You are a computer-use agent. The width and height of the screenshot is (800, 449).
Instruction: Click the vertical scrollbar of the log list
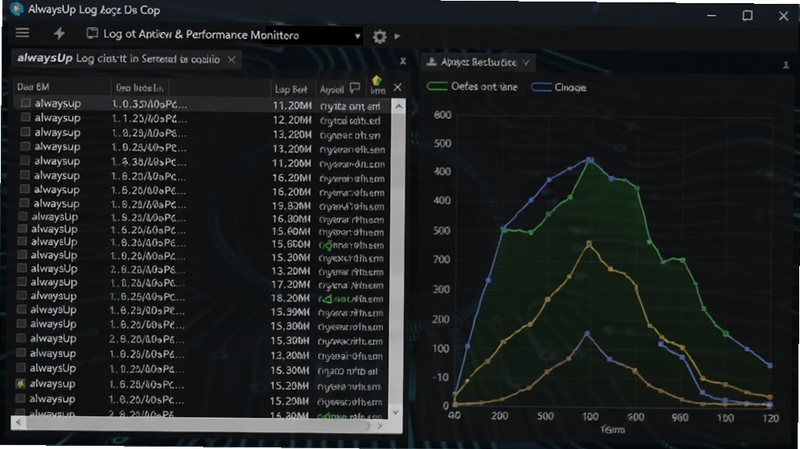(396, 260)
